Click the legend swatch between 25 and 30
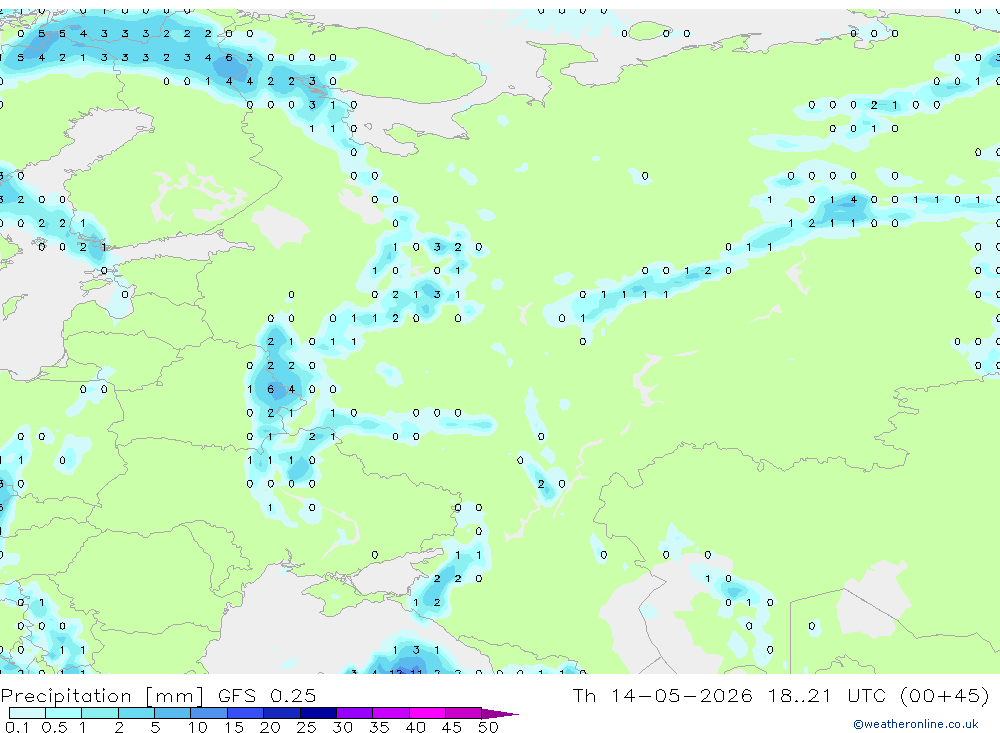 (x=318, y=713)
